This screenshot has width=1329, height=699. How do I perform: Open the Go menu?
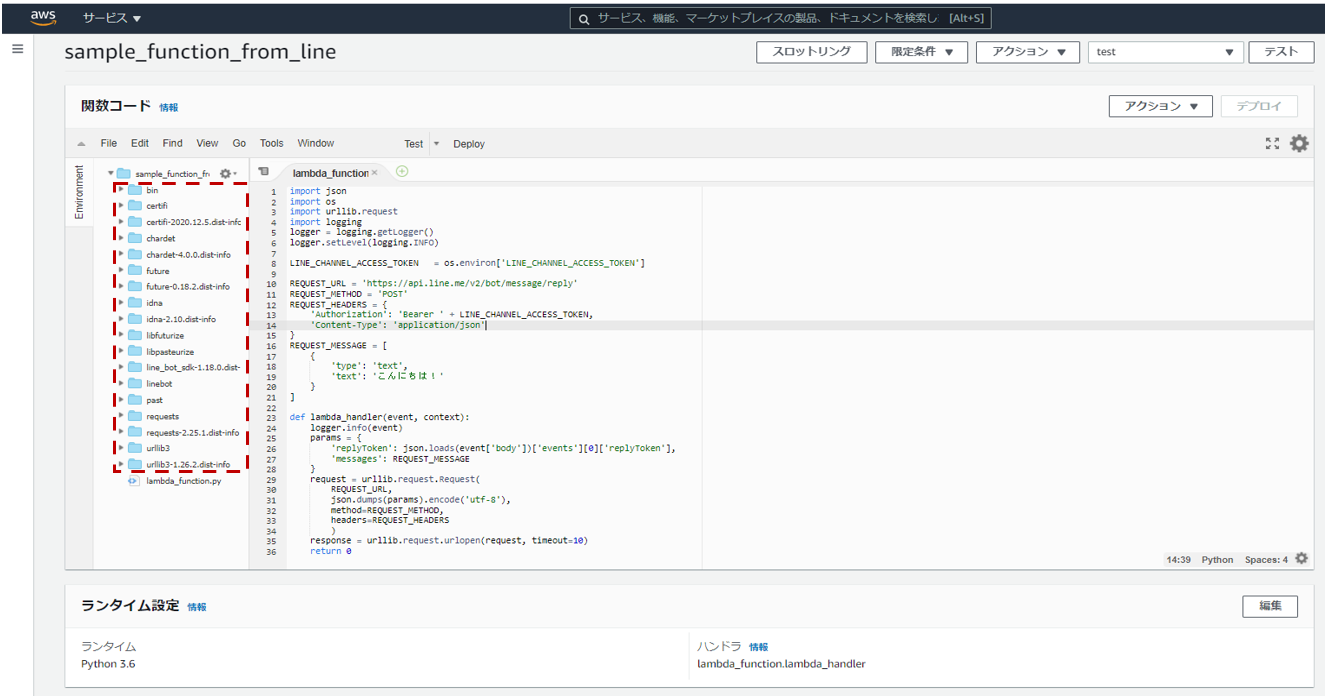tap(239, 143)
